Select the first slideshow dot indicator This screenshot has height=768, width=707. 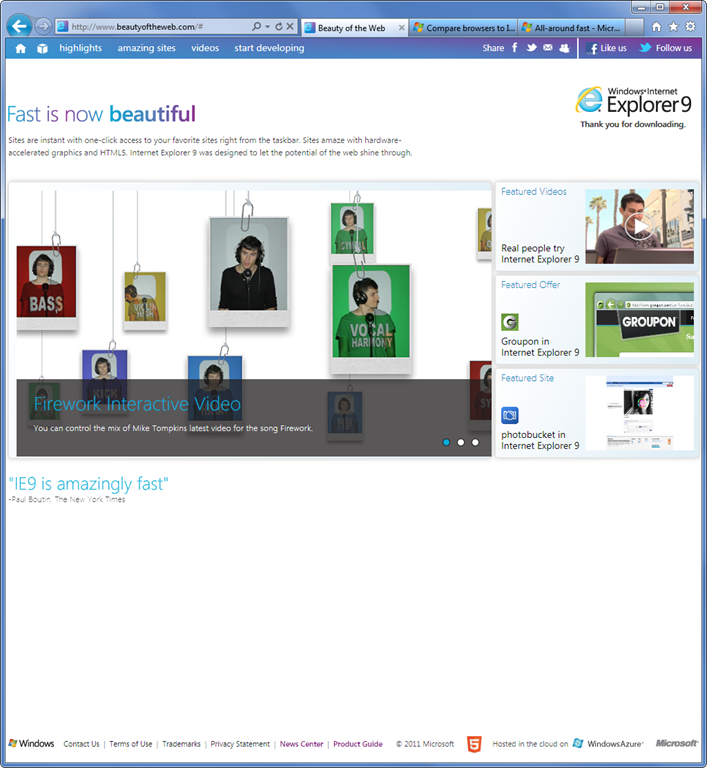coord(446,442)
